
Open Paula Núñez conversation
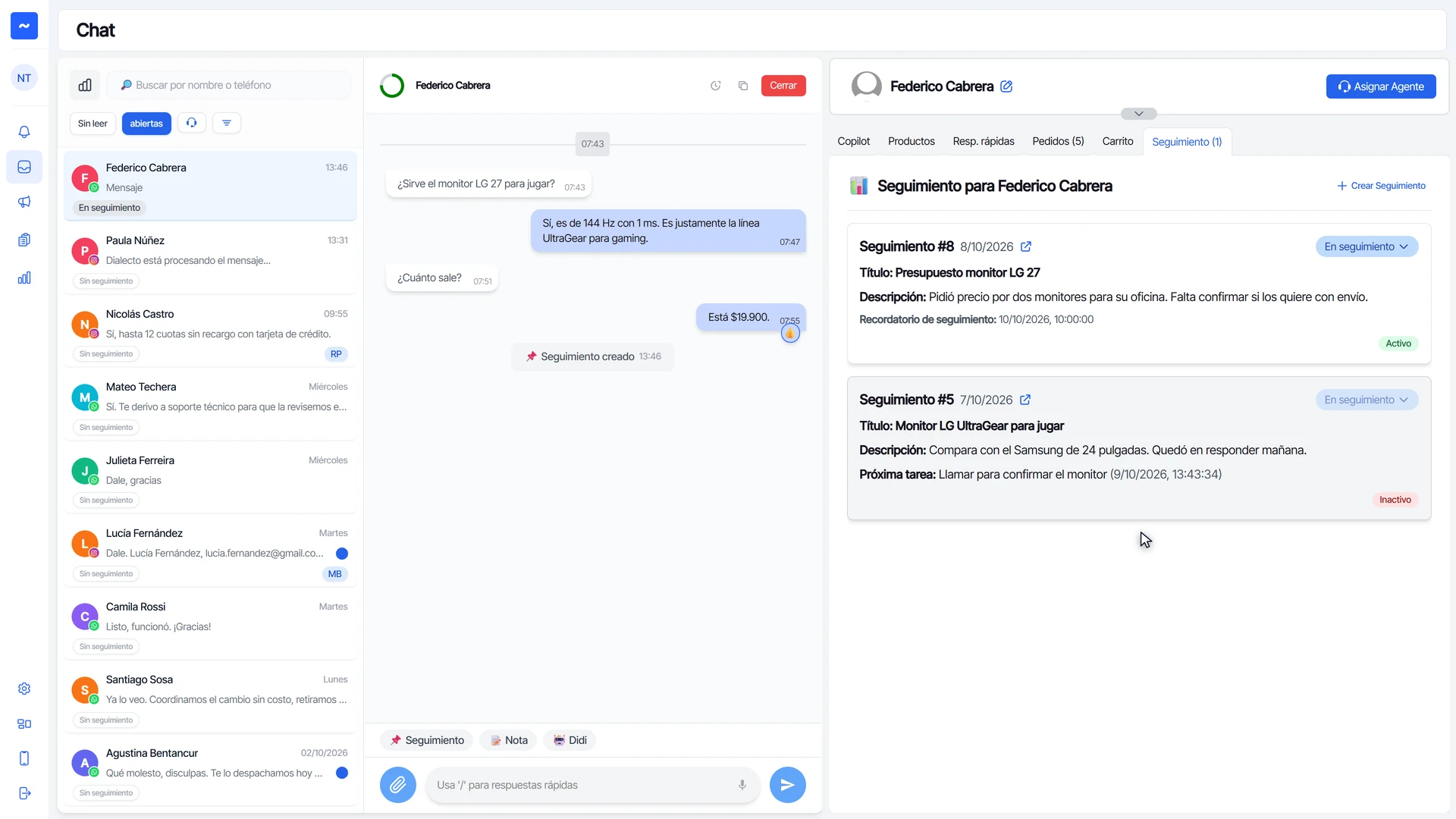(x=210, y=259)
